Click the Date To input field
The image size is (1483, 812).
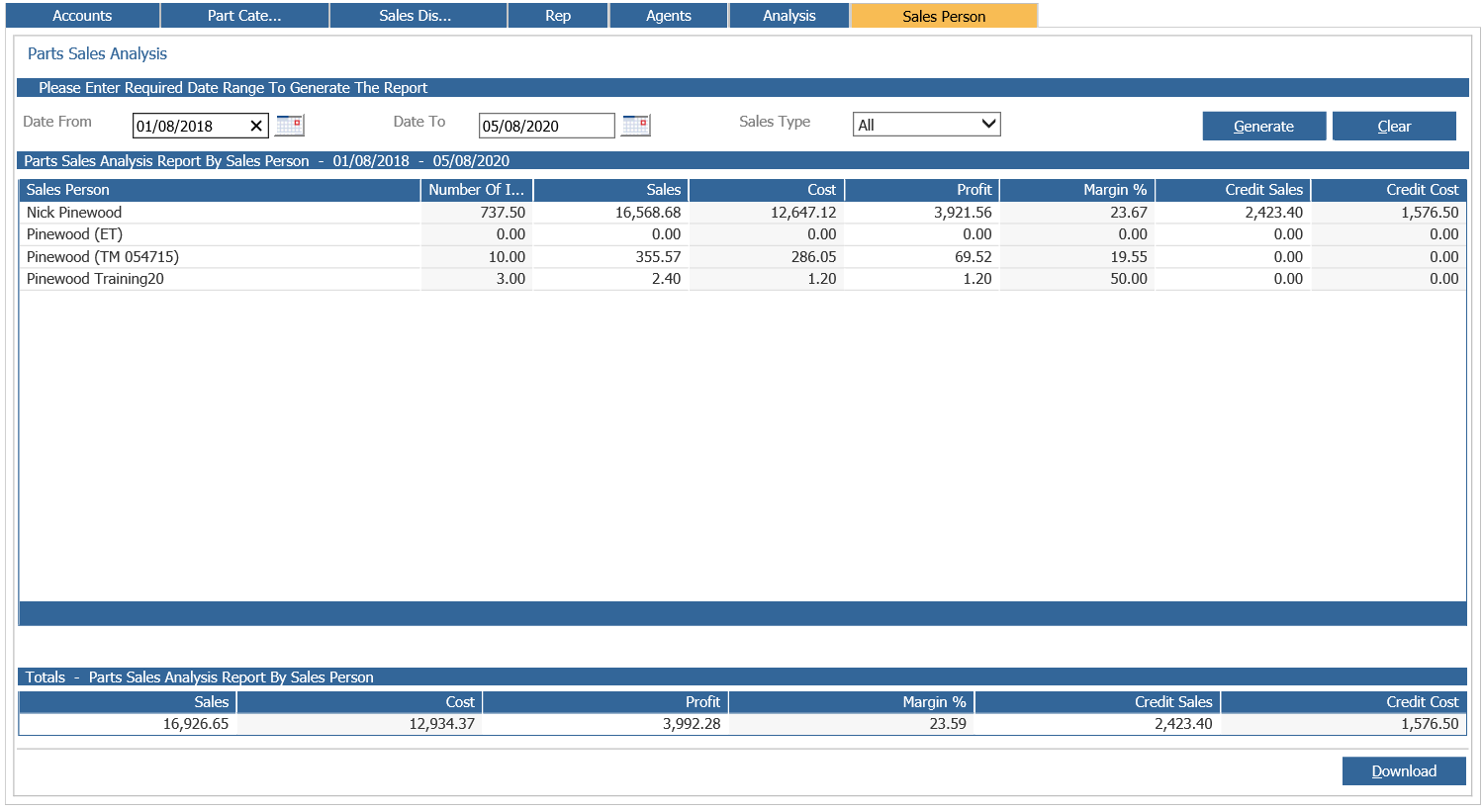[x=547, y=126]
